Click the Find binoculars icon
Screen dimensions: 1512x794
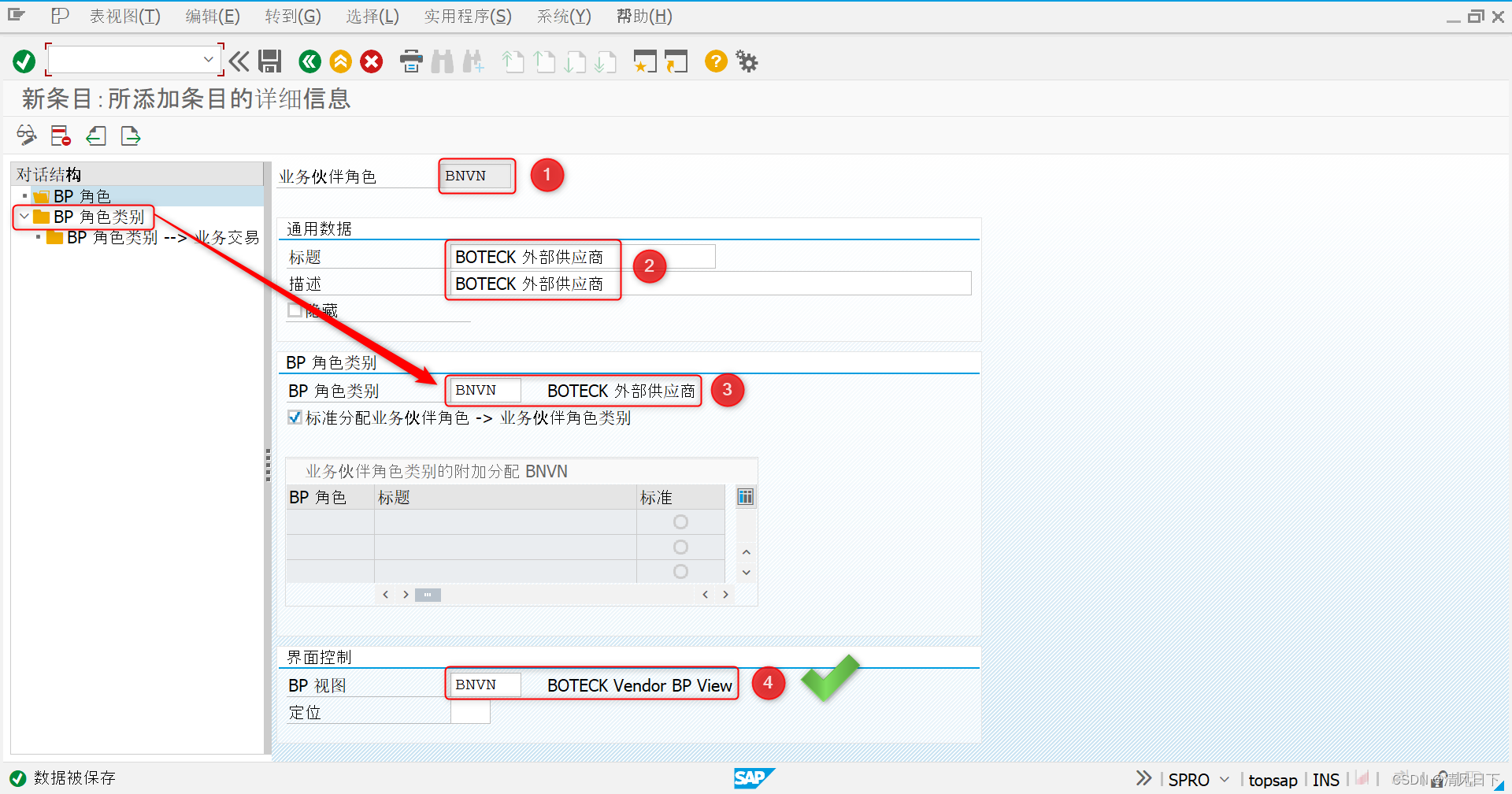[x=443, y=61]
